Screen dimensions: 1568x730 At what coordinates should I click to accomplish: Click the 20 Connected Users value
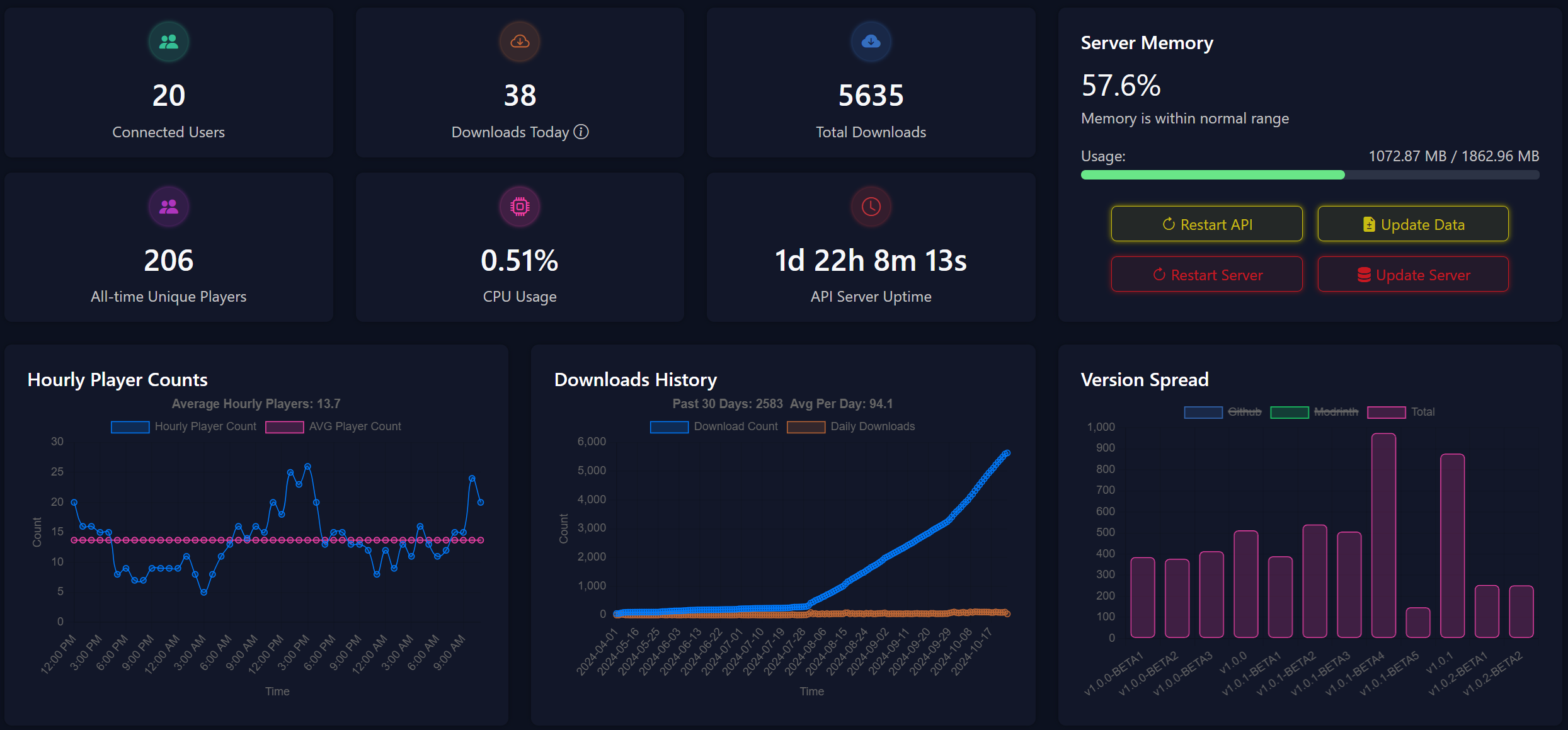tap(168, 96)
